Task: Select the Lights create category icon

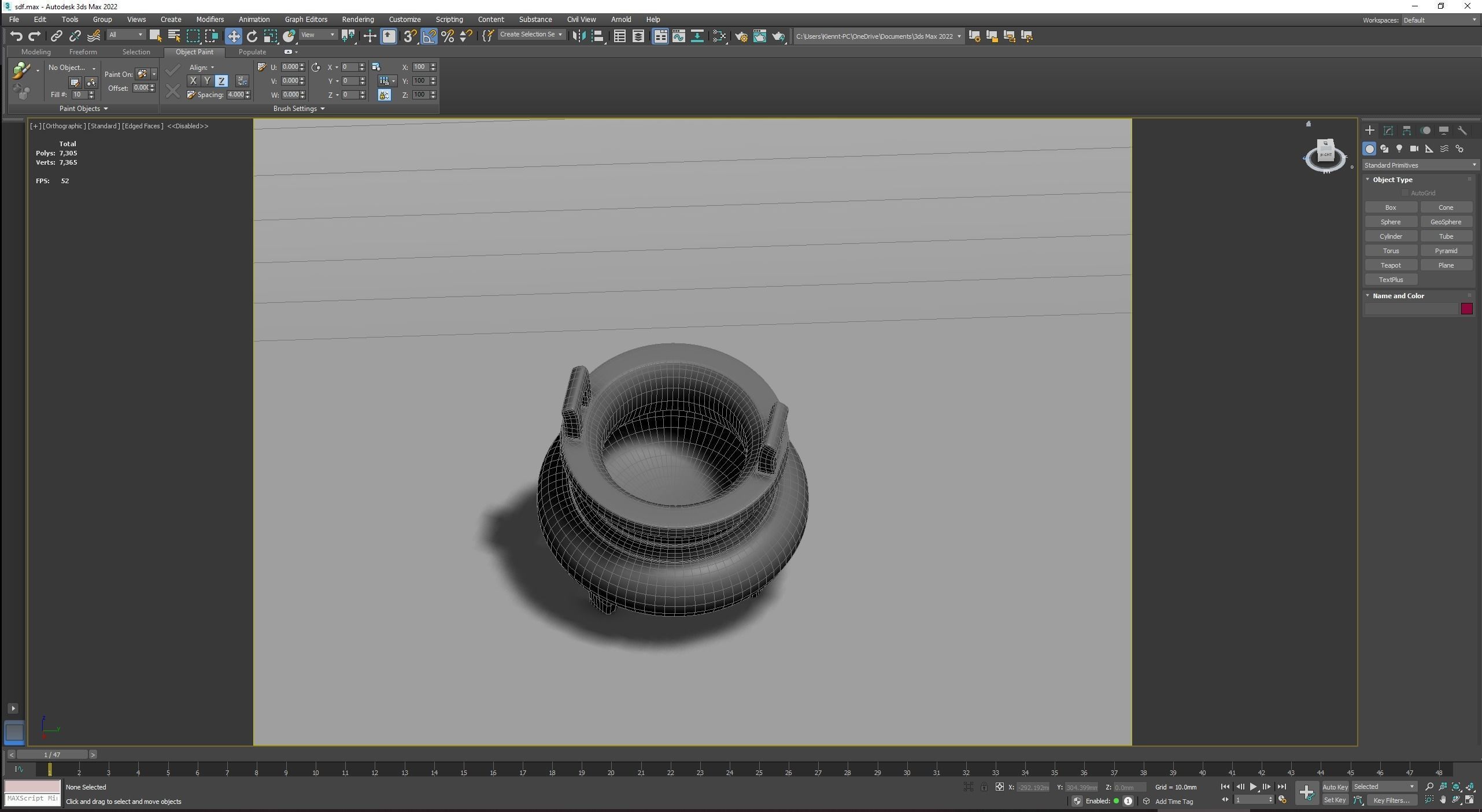Action: (1399, 149)
